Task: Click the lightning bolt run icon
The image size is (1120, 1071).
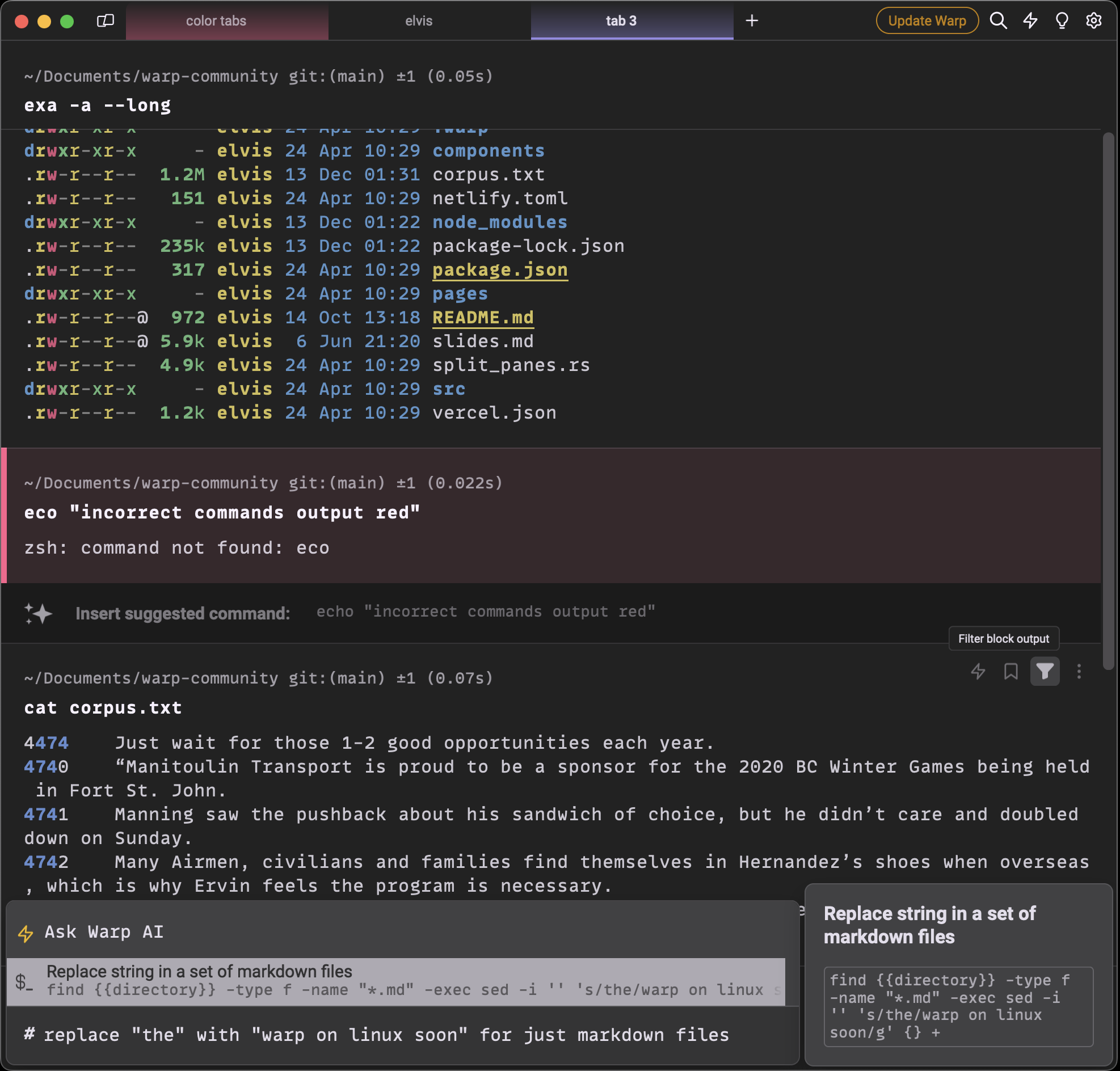Action: click(x=980, y=670)
